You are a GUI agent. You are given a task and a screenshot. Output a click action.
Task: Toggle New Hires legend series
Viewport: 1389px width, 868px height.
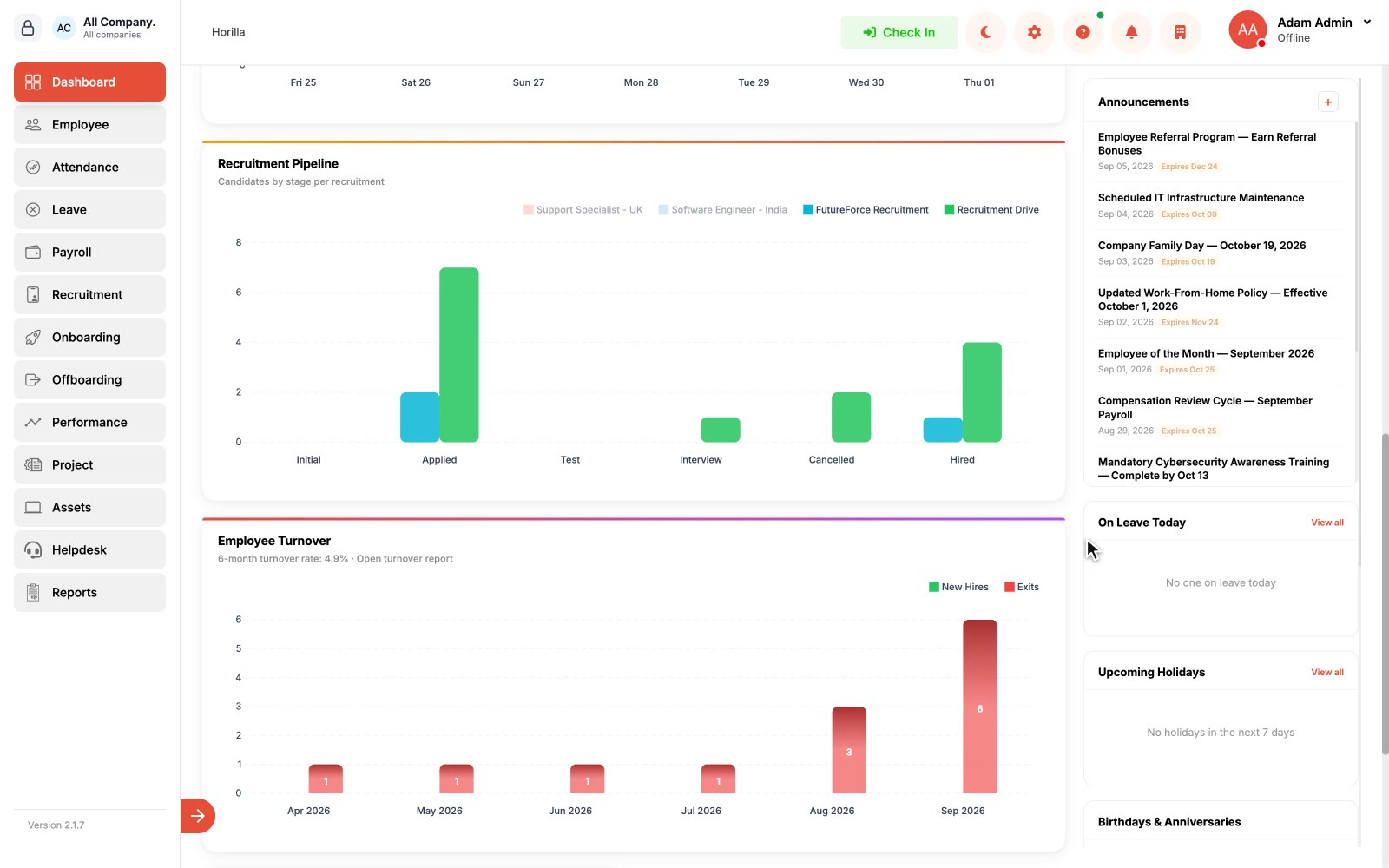coord(958,587)
